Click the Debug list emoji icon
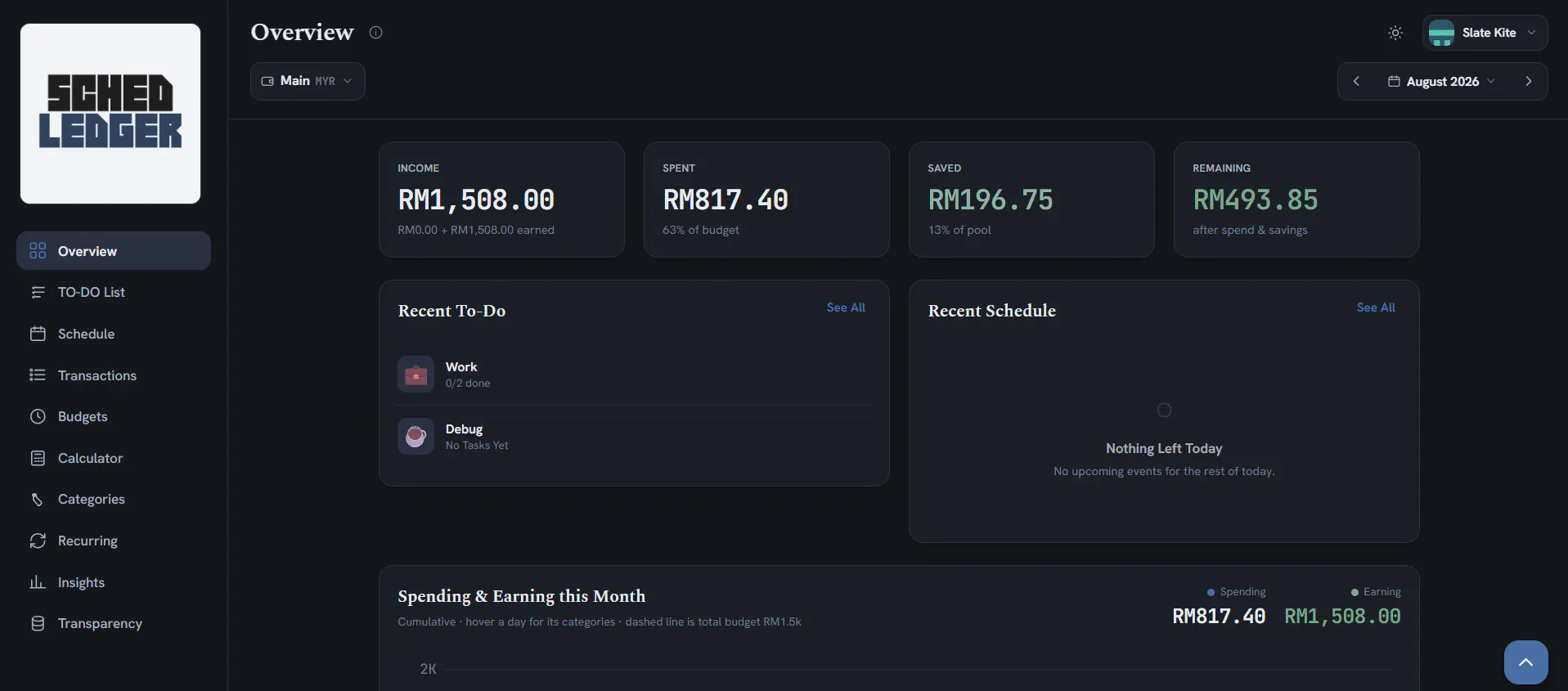 416,437
